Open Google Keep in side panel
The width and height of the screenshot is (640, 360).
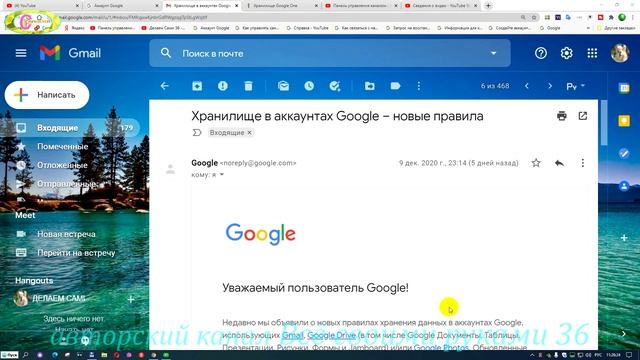624,121
